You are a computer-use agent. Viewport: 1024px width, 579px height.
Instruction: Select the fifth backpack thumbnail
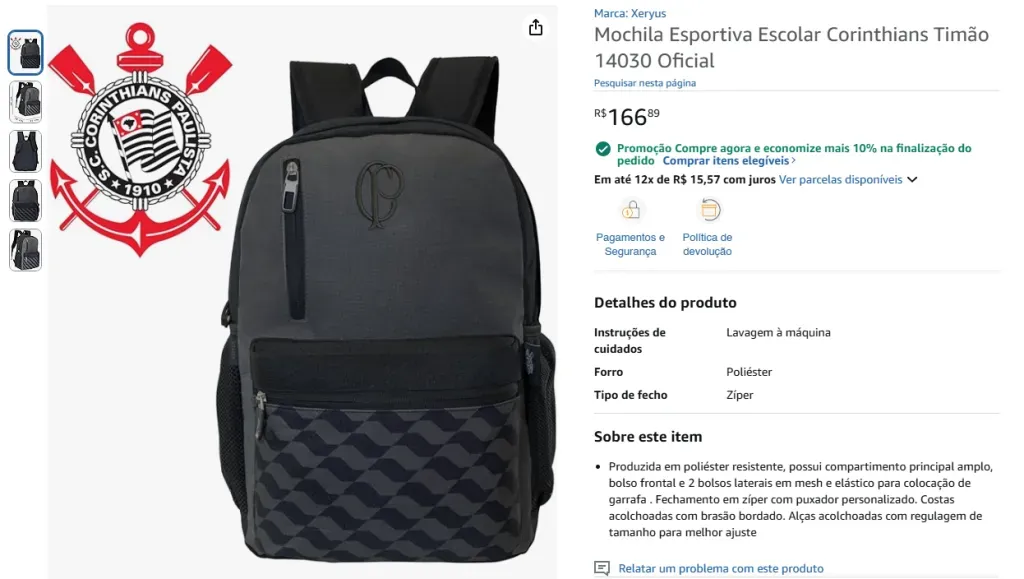(25, 250)
